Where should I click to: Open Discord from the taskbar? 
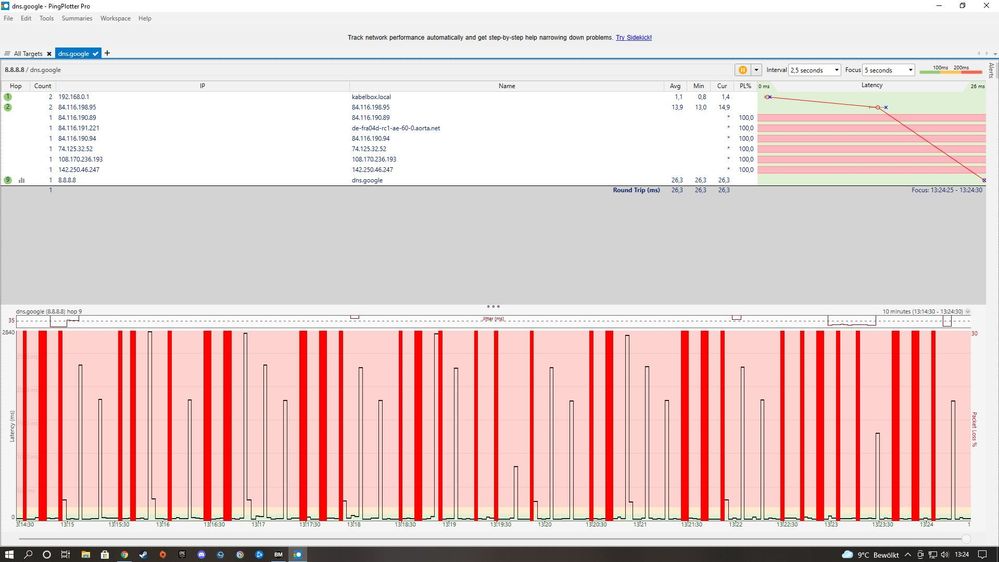click(x=201, y=554)
